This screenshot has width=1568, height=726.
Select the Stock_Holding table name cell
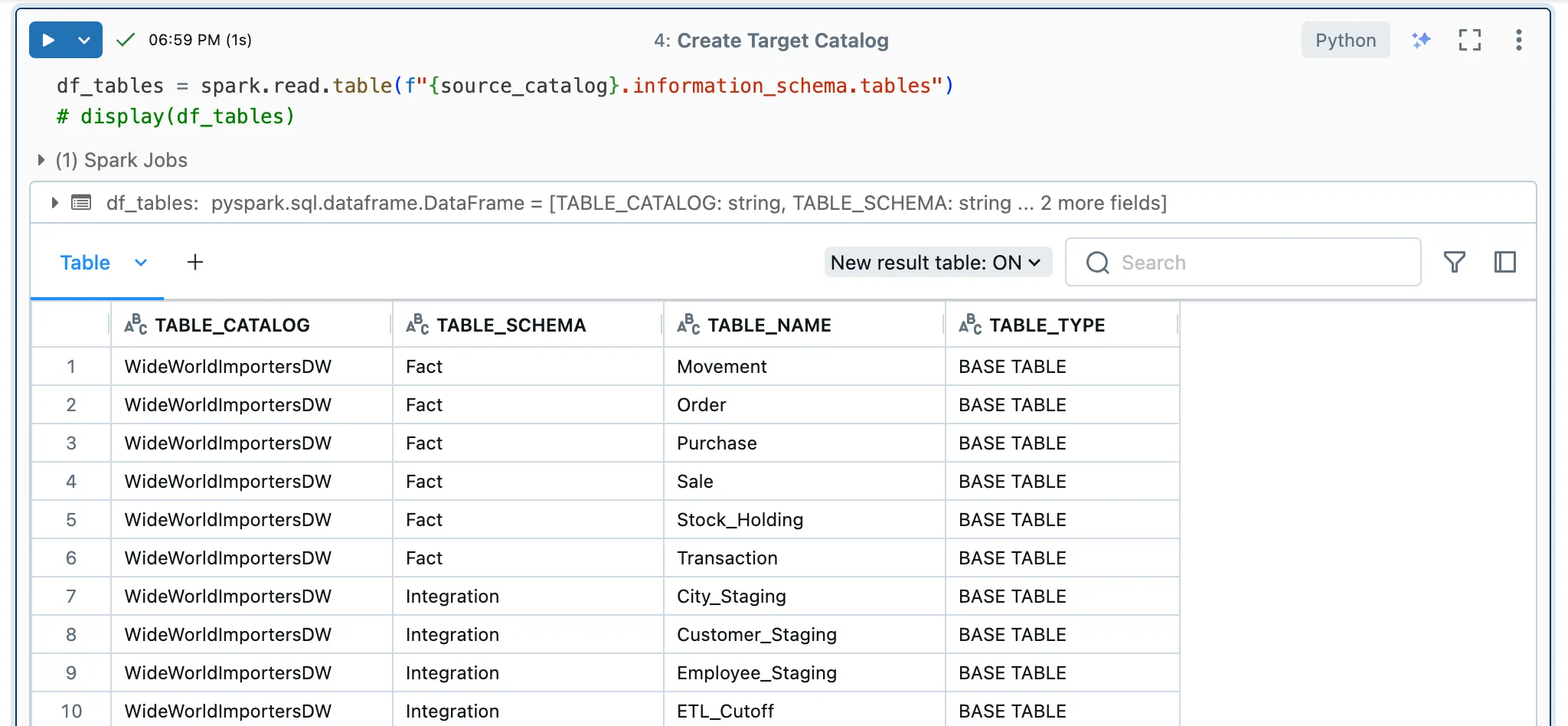[740, 520]
